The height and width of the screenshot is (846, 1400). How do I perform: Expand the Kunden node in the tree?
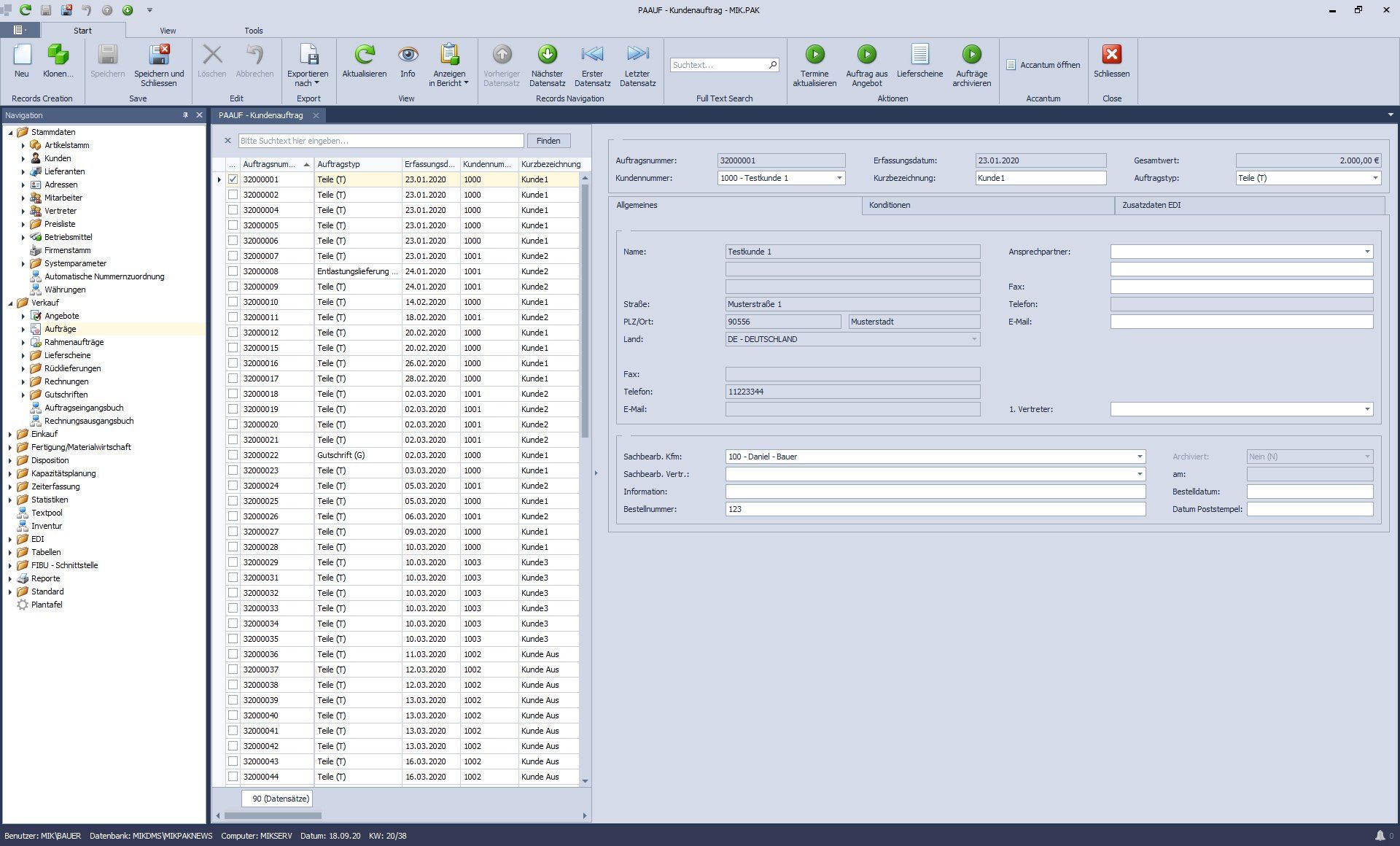click(24, 158)
